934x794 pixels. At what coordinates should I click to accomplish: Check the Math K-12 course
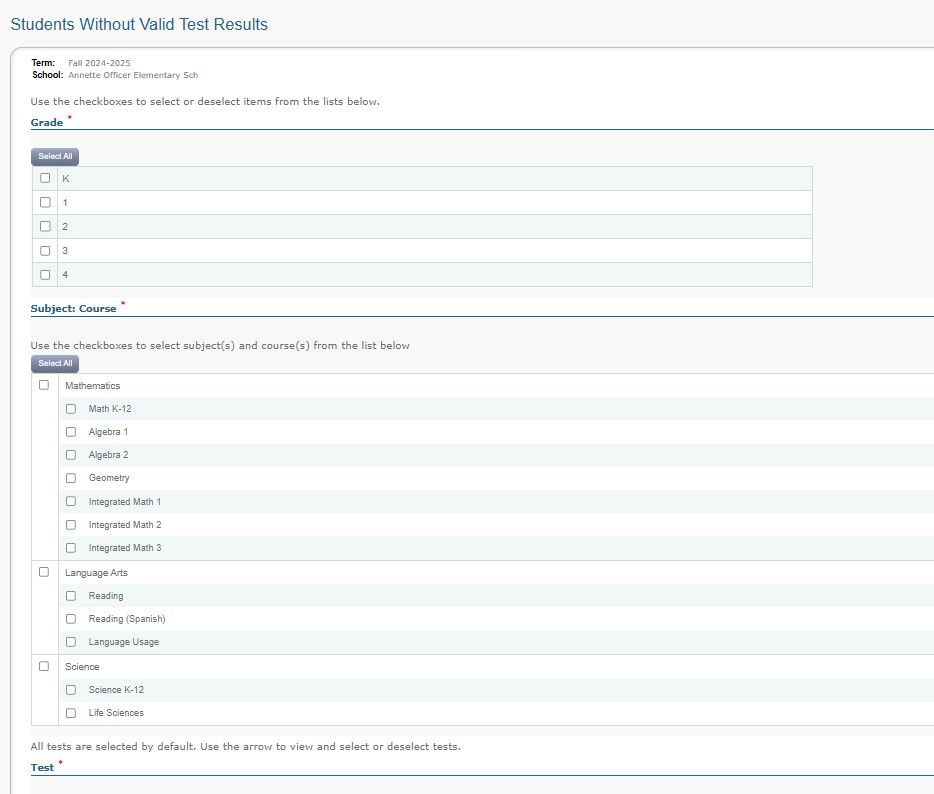[x=71, y=409]
